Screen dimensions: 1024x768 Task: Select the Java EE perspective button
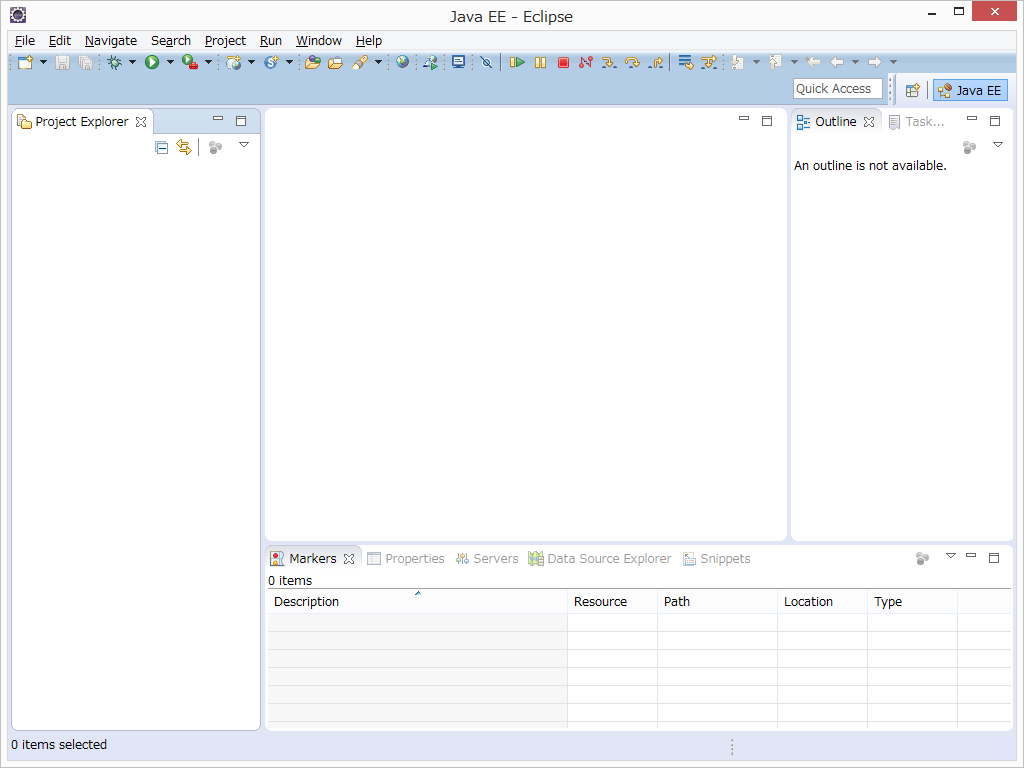coord(969,90)
